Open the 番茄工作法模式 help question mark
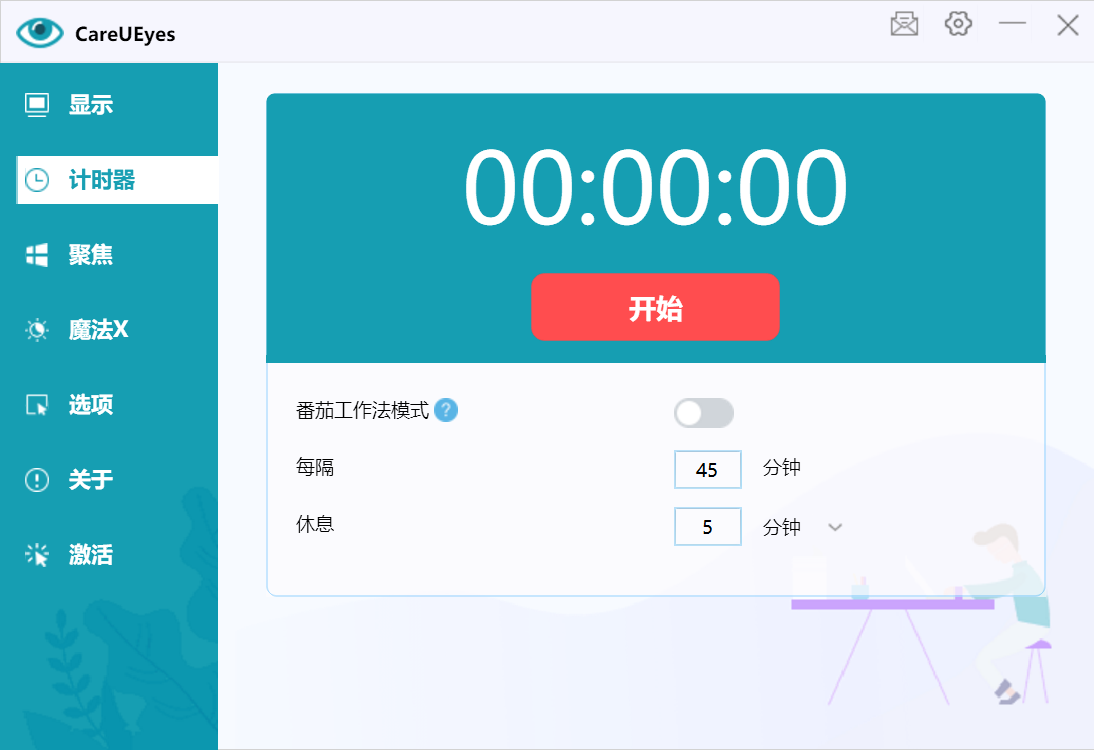This screenshot has width=1094, height=750. [x=446, y=410]
